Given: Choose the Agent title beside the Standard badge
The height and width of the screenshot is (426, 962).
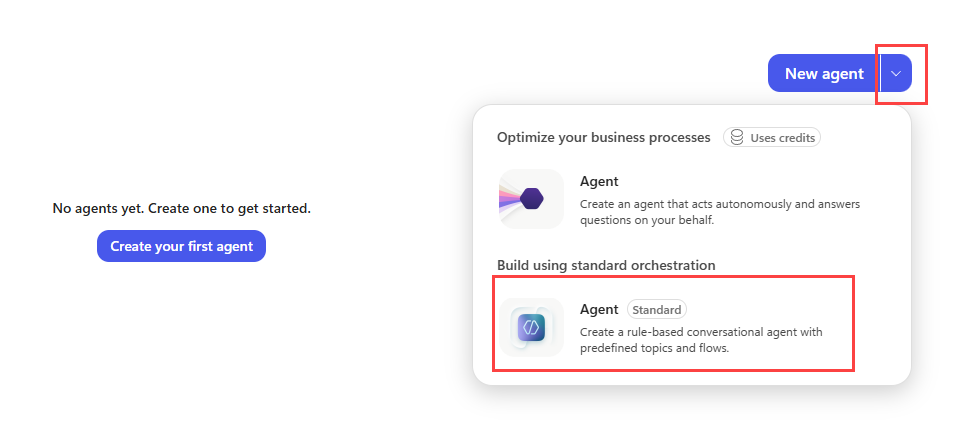Looking at the screenshot, I should tap(599, 310).
